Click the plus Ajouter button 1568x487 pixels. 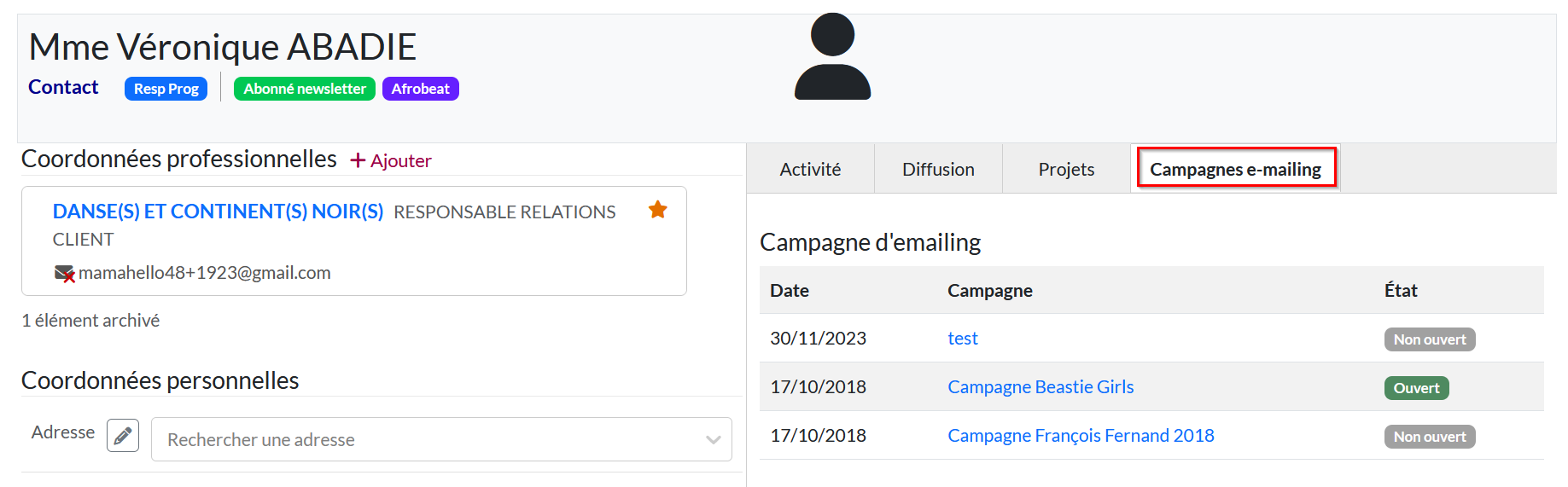point(391,160)
